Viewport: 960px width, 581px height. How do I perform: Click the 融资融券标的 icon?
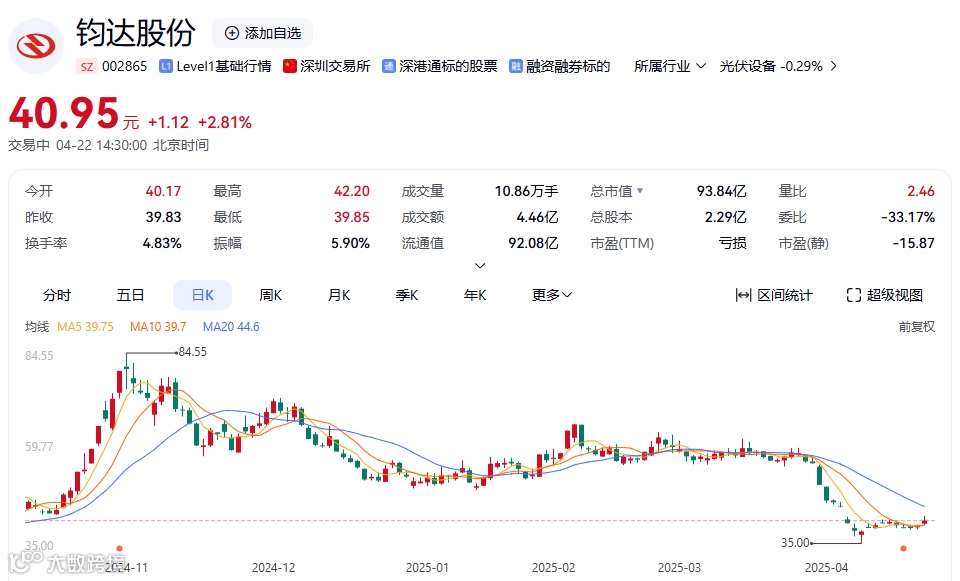tap(516, 66)
